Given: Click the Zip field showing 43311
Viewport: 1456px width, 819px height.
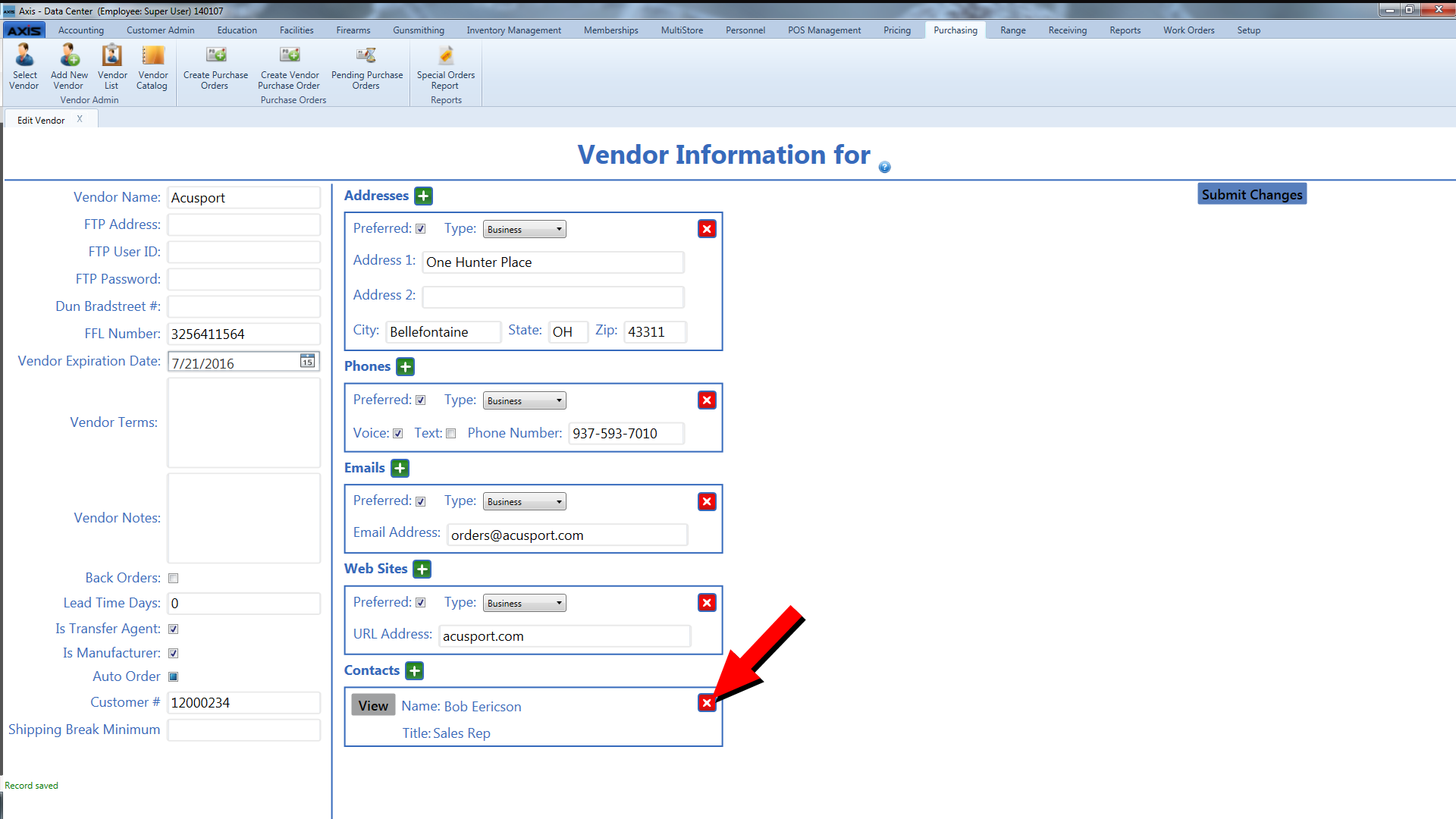Looking at the screenshot, I should point(655,332).
